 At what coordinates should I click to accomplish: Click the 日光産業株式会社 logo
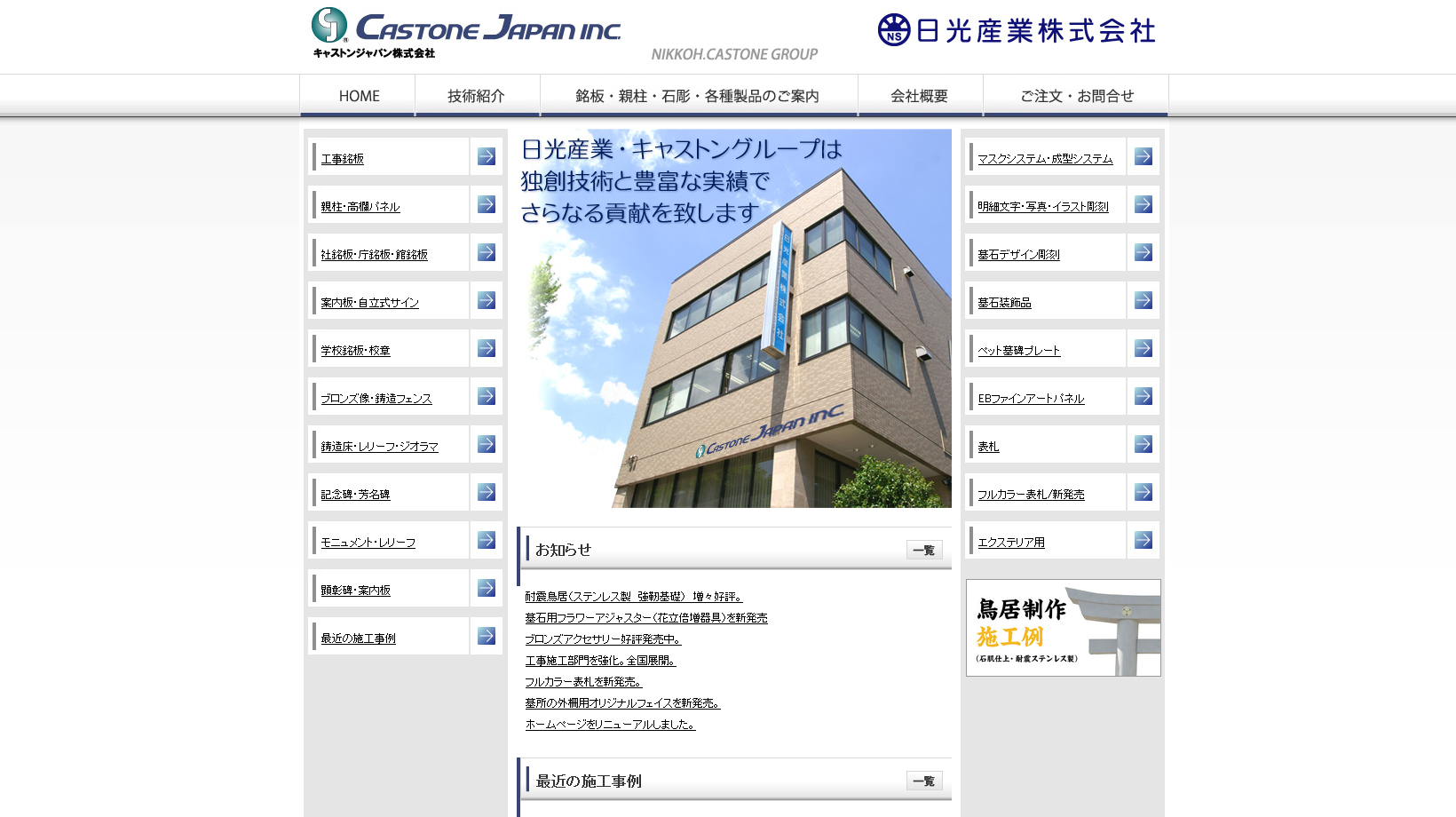pyautogui.click(x=1017, y=30)
